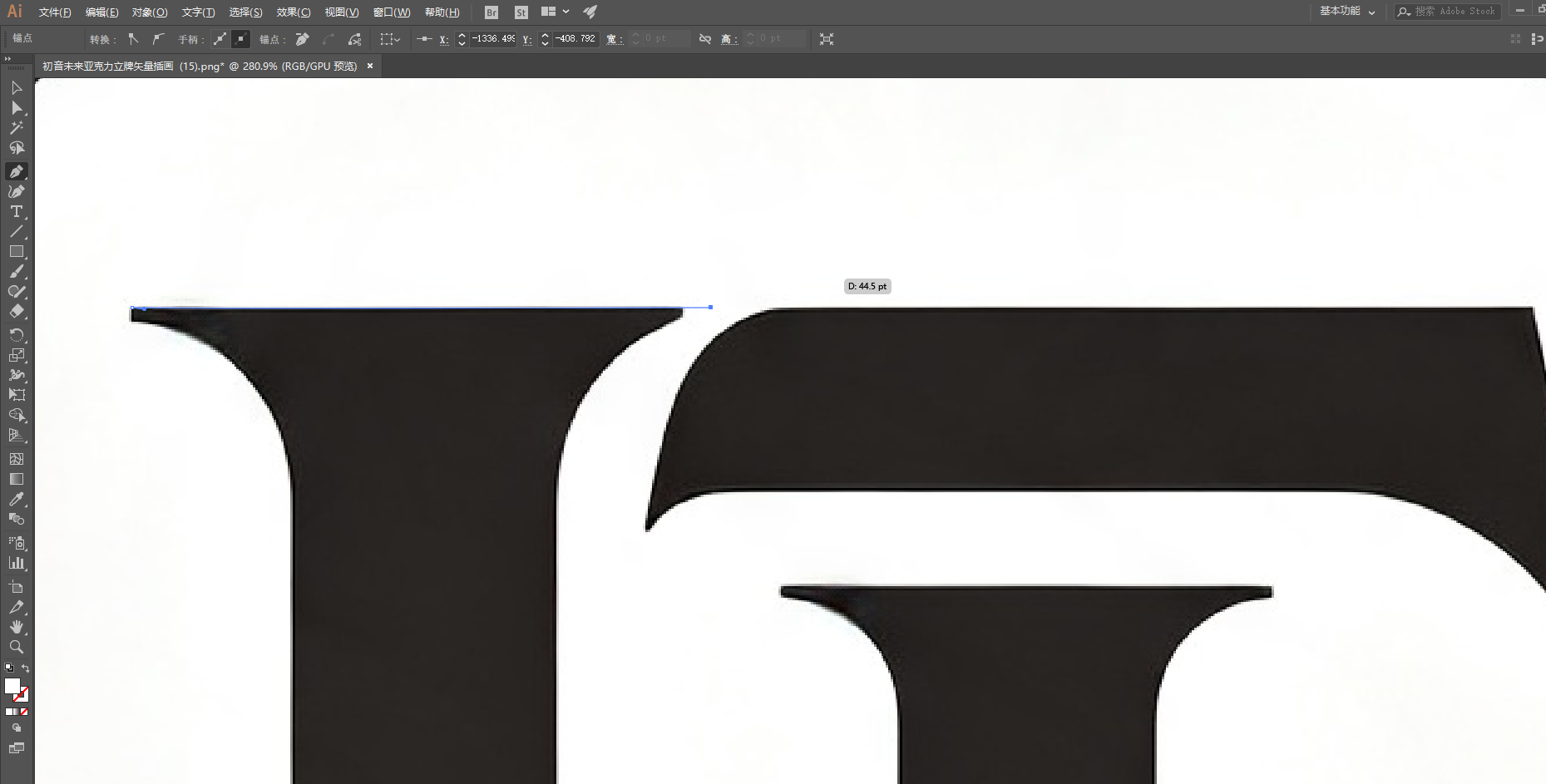Screen dimensions: 1546x784
Task: Open the arrange documents dropdown
Action: [556, 12]
